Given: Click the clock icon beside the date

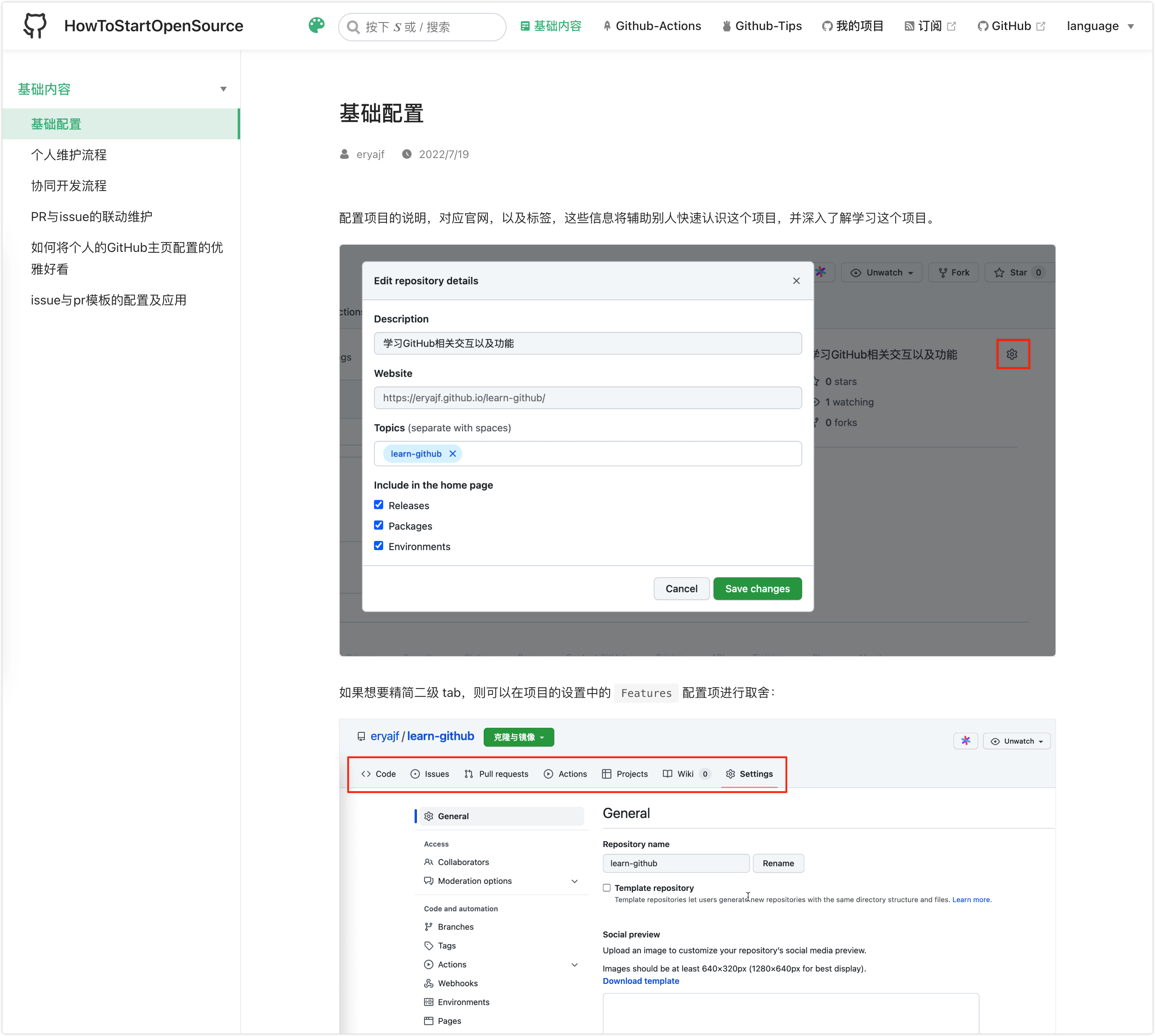Looking at the screenshot, I should pyautogui.click(x=407, y=154).
